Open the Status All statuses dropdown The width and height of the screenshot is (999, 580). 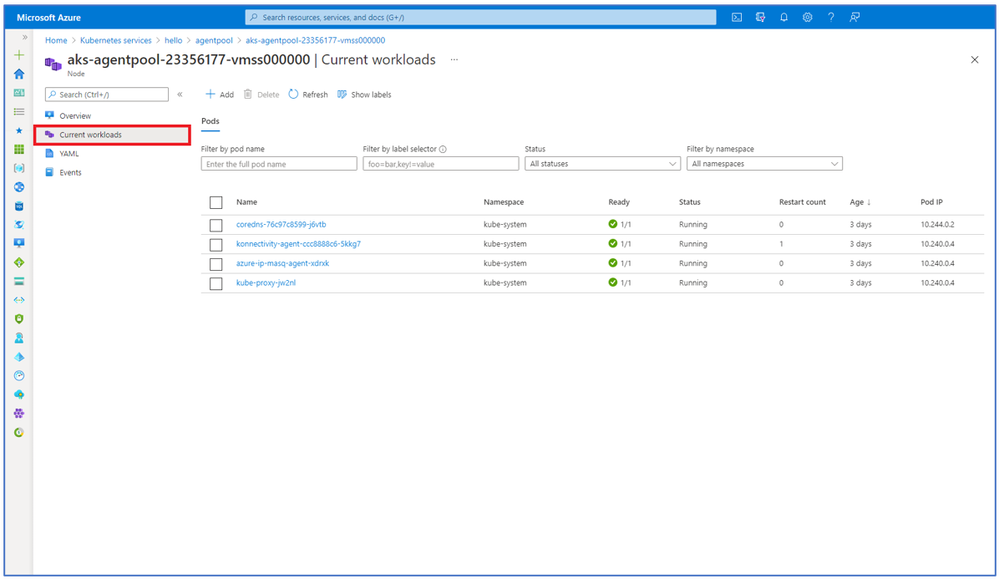(x=602, y=164)
